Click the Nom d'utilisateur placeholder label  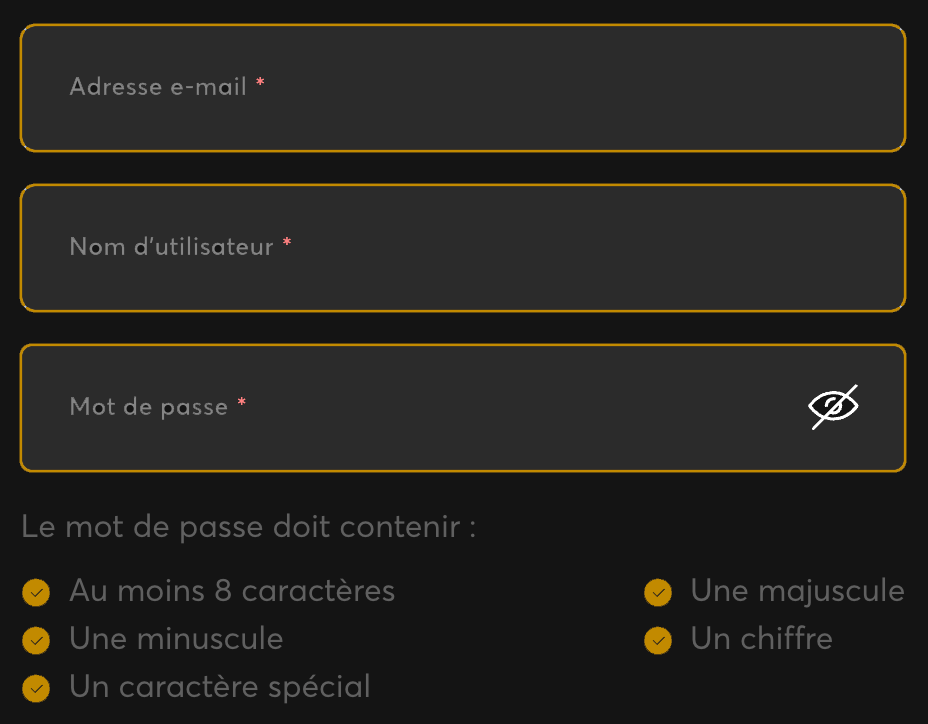(x=172, y=246)
